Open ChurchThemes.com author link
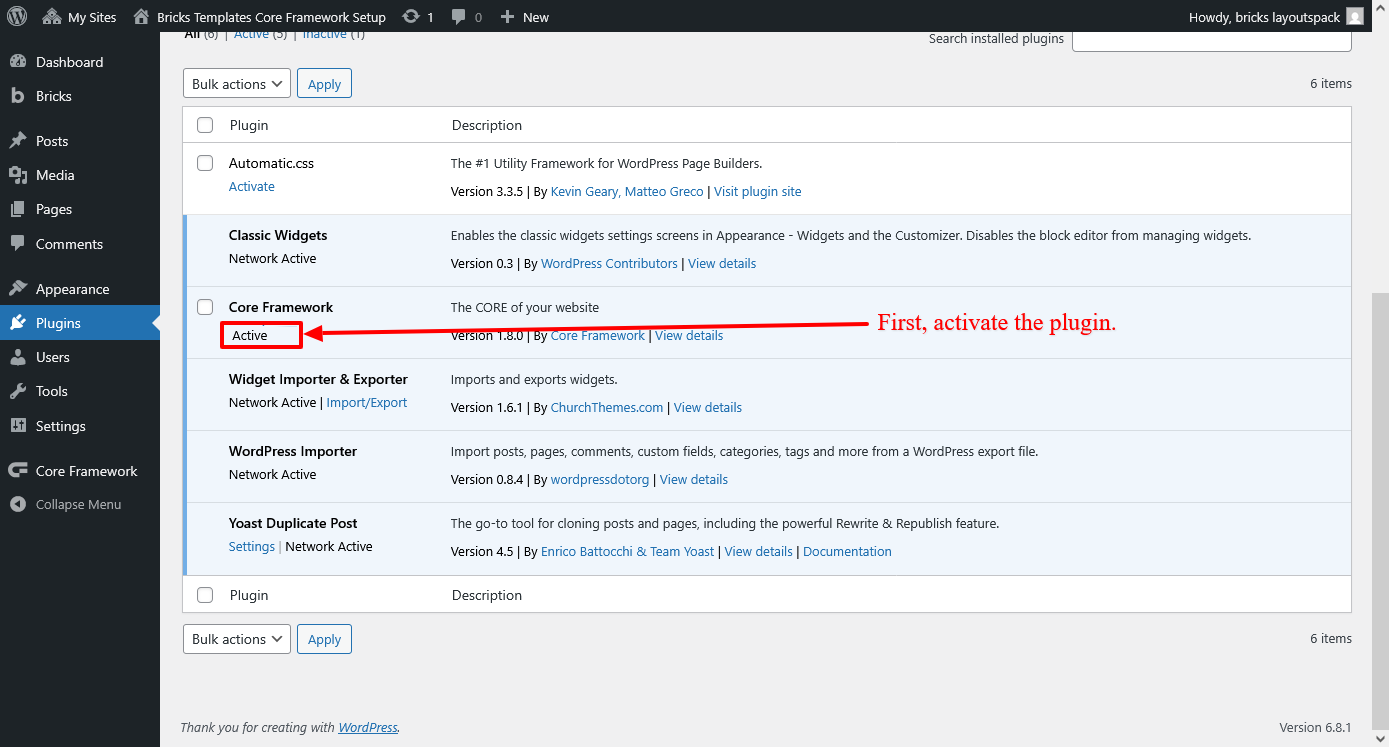This screenshot has width=1389, height=747. point(607,408)
